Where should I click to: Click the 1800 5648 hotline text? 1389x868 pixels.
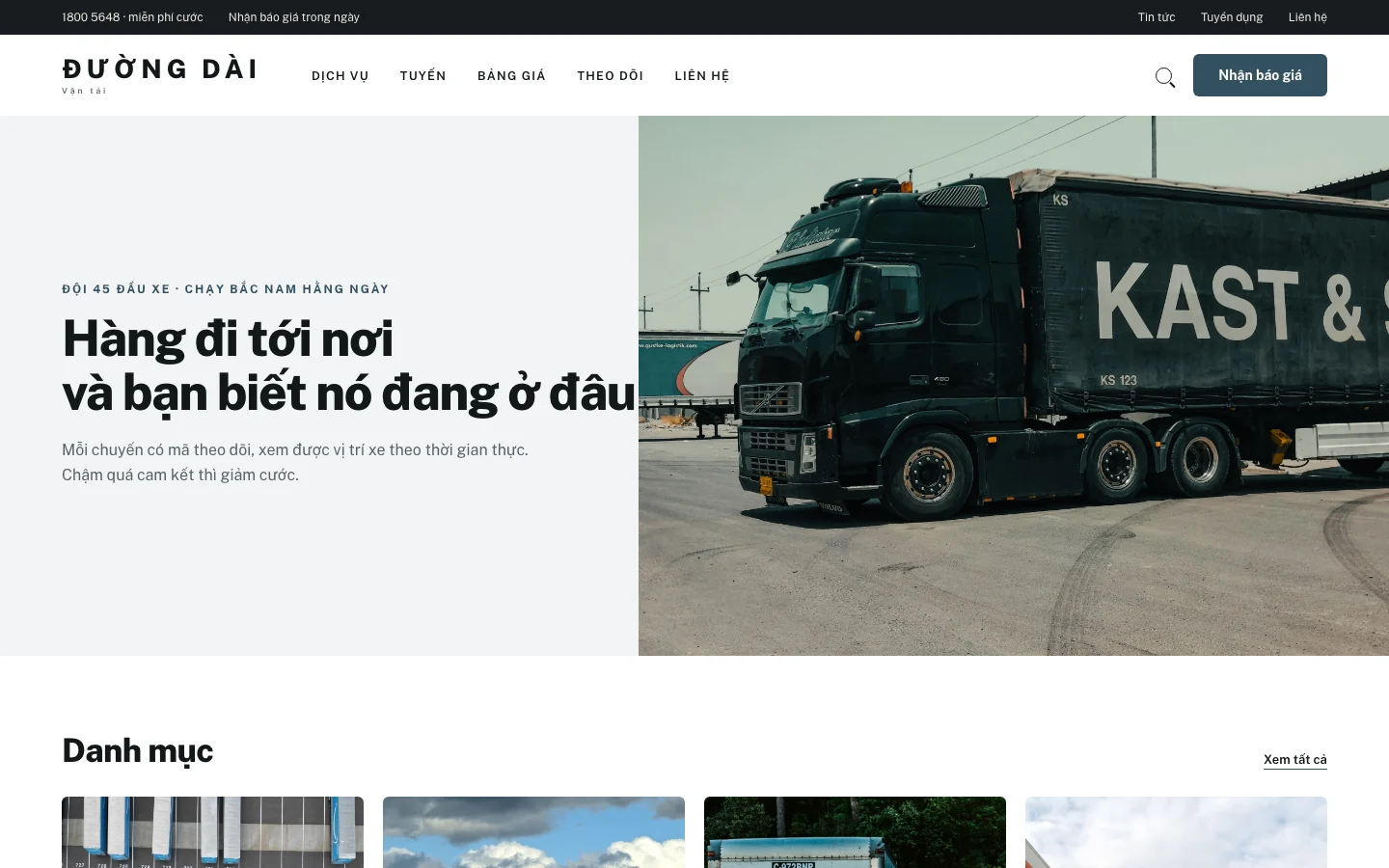[x=132, y=17]
